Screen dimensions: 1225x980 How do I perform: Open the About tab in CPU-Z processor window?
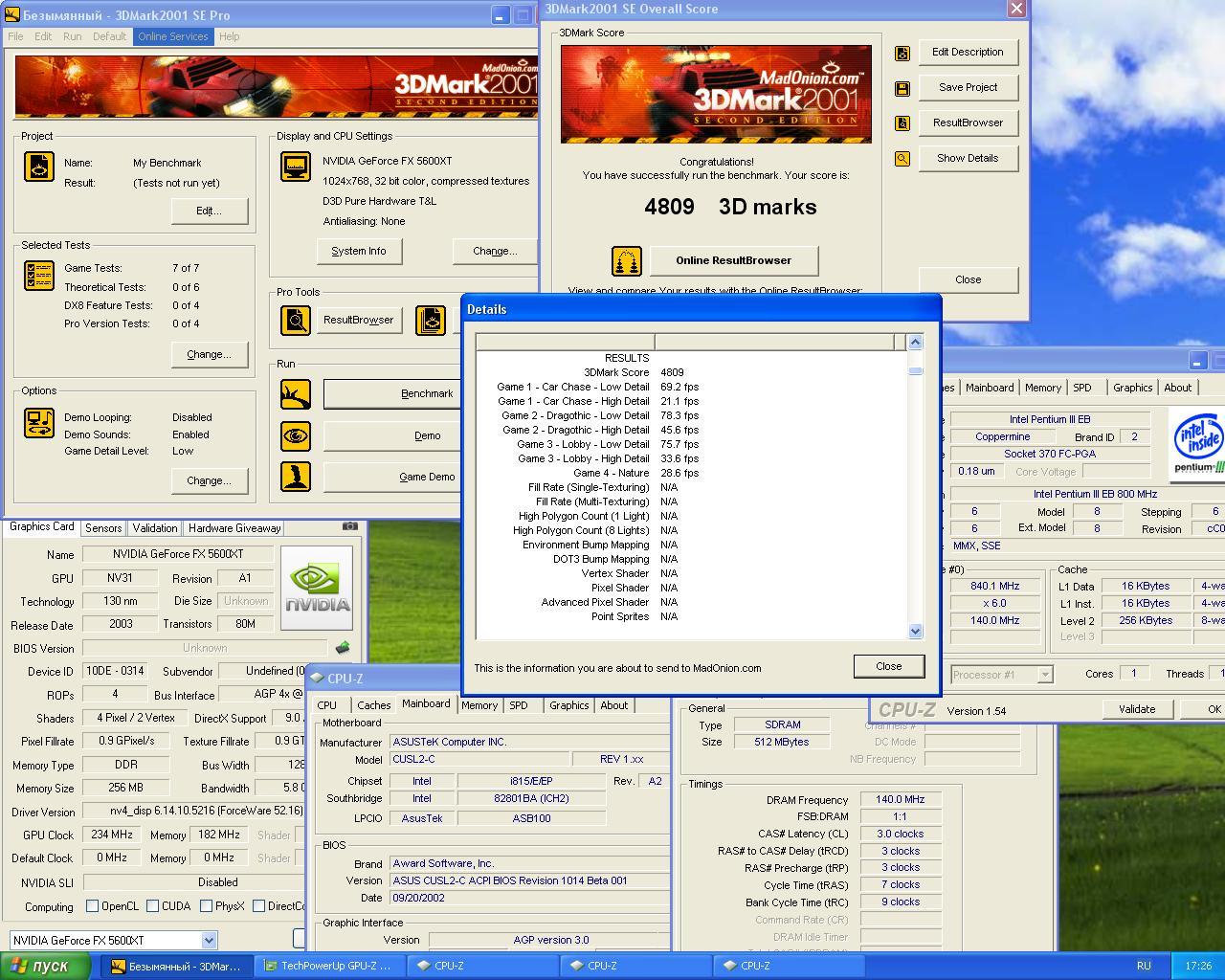tap(1177, 388)
